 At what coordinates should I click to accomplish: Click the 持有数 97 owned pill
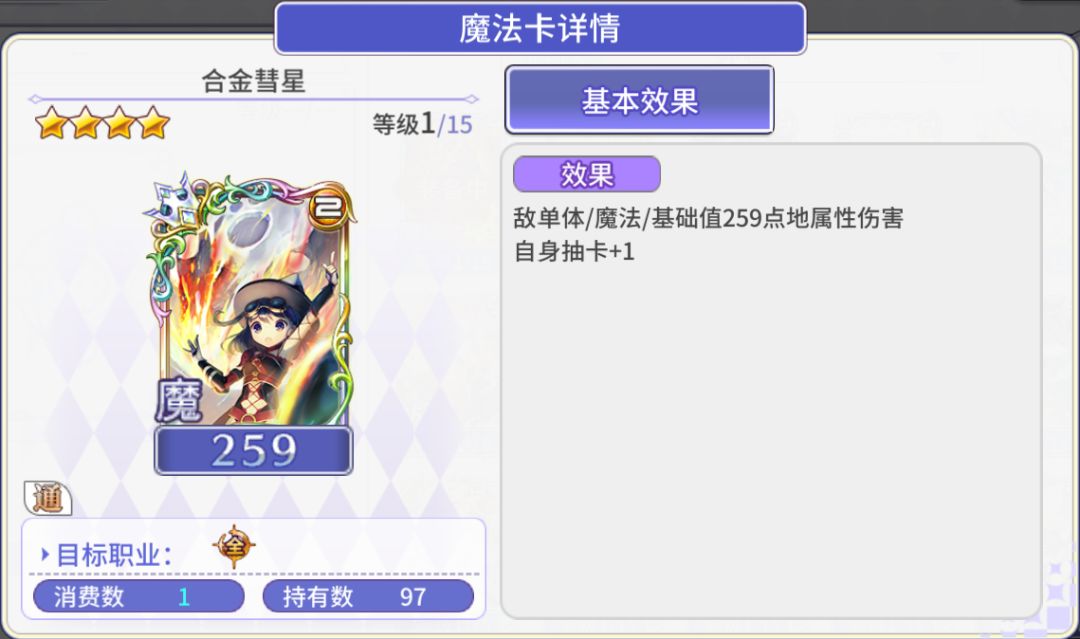(368, 596)
